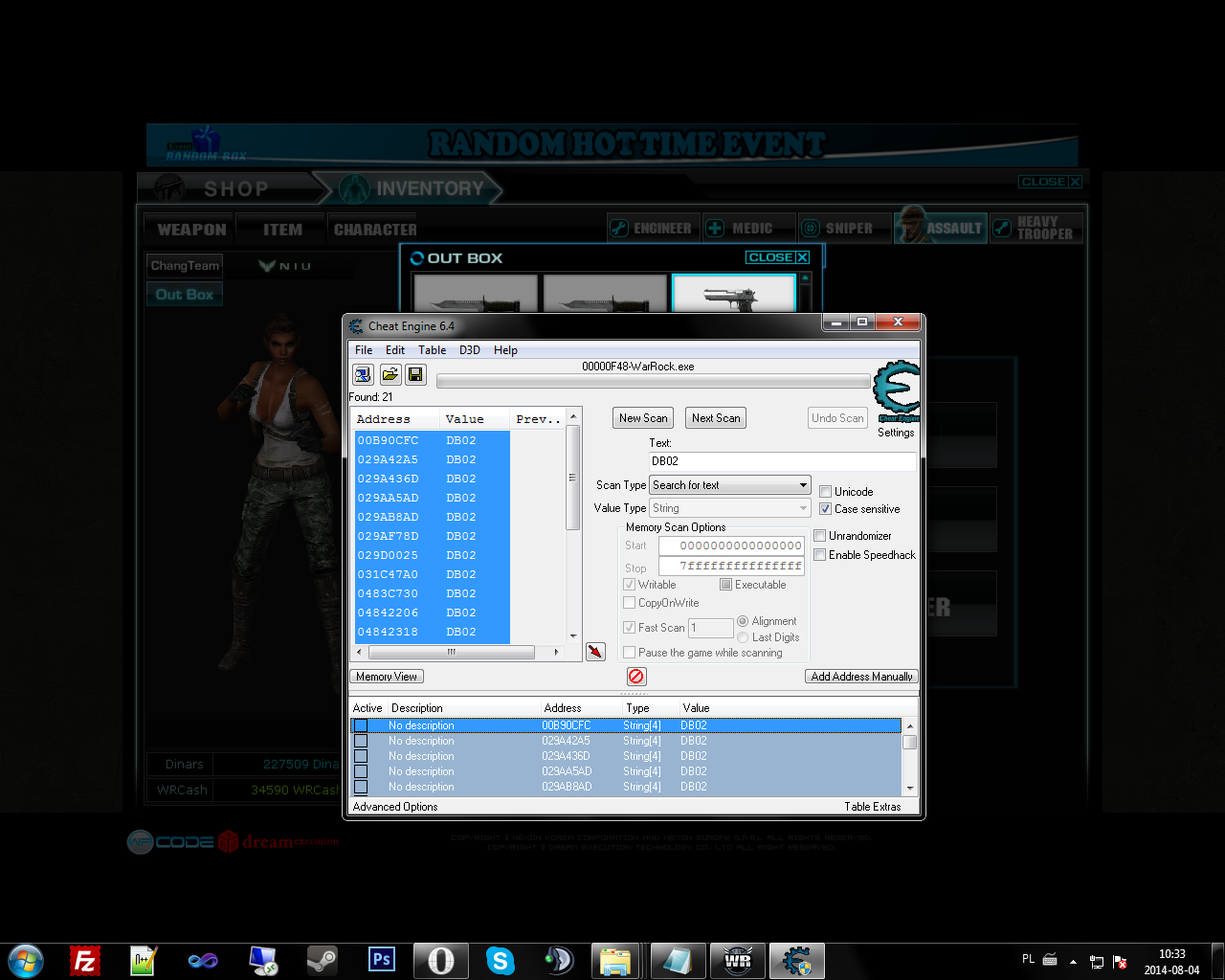The image size is (1225, 980).
Task: Show hidden system tray icons arrow
Action: pyautogui.click(x=1073, y=962)
